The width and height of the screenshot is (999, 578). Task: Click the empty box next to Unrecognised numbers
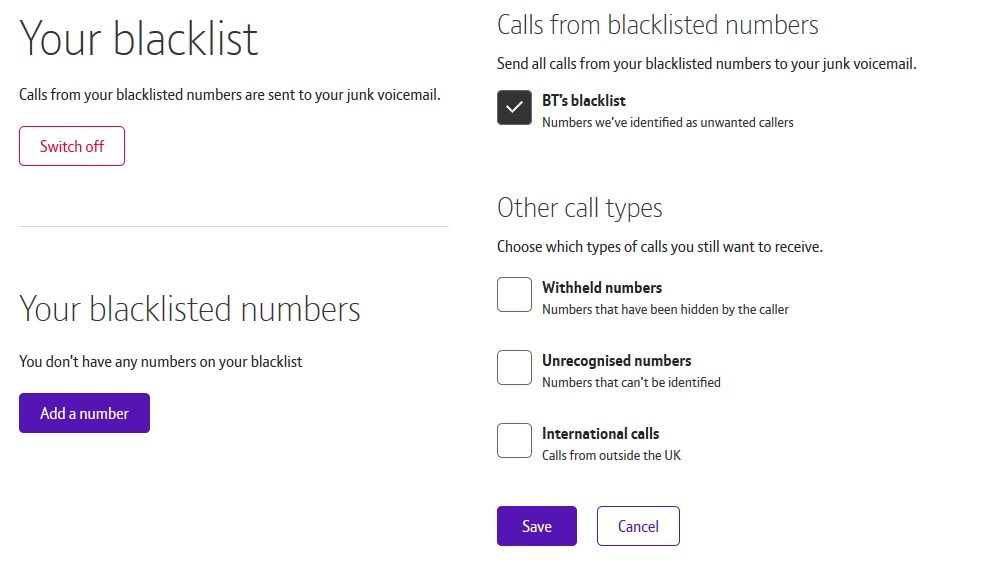[x=514, y=367]
